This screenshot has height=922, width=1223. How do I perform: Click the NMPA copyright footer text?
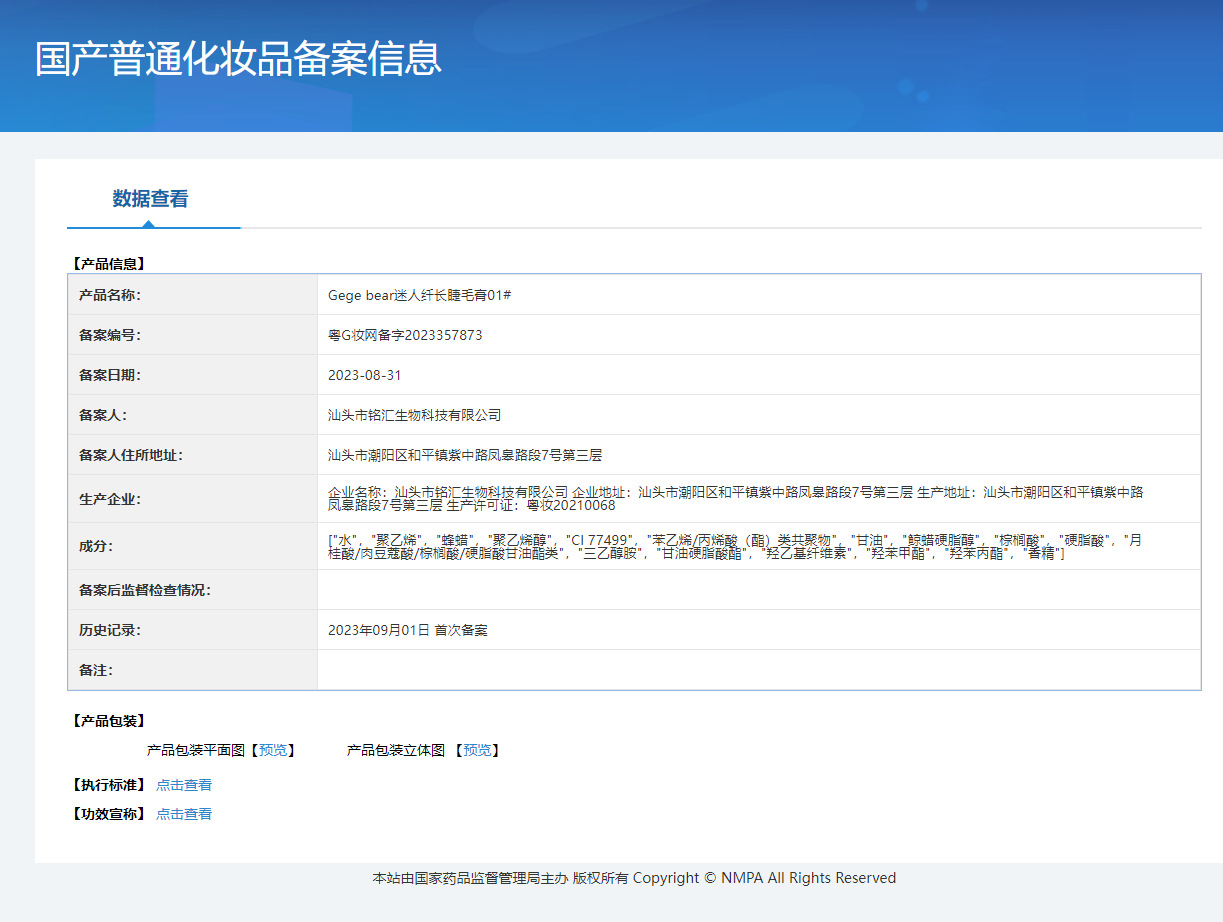634,878
